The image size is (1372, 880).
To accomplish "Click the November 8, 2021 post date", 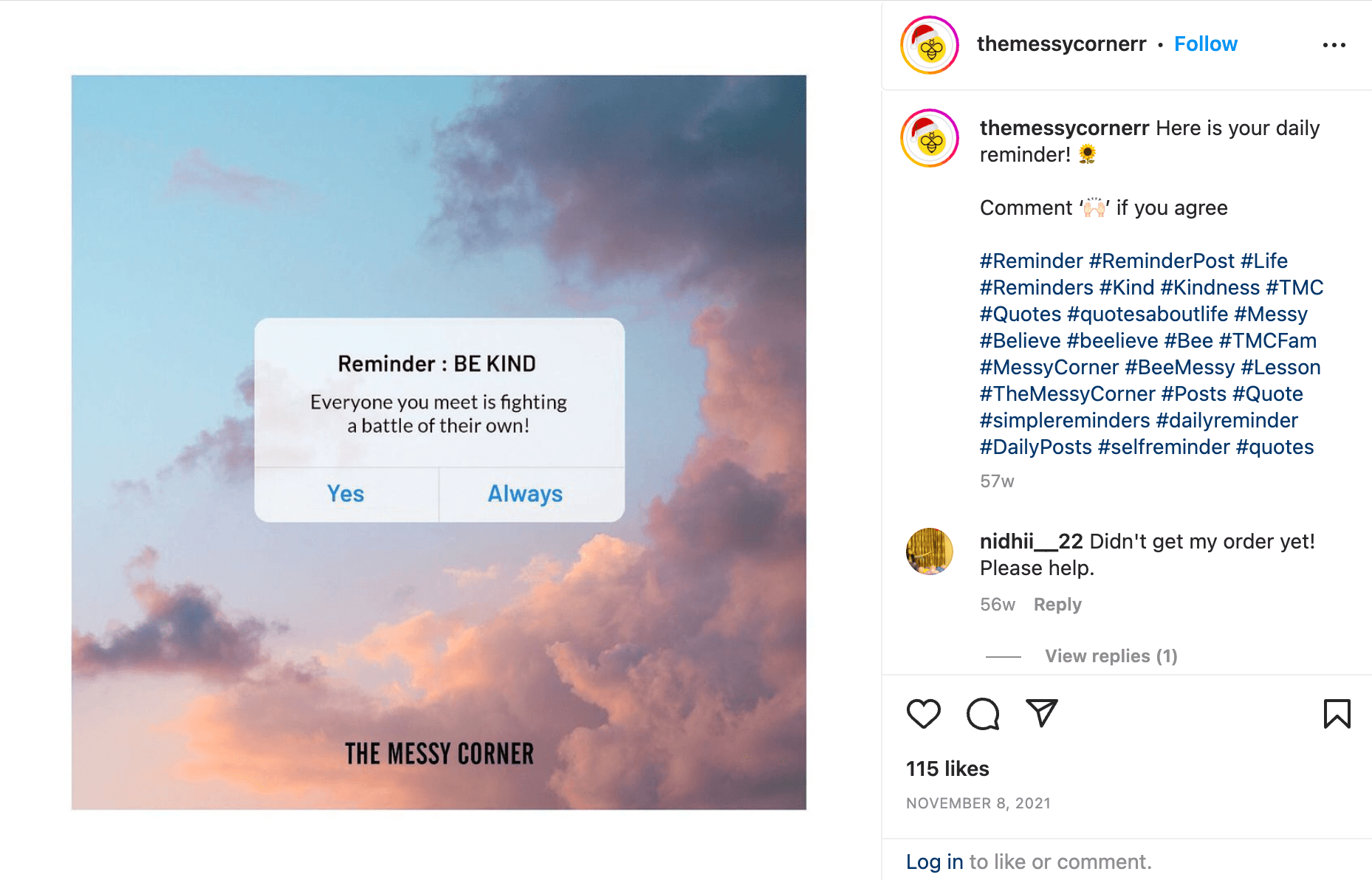I will click(978, 803).
